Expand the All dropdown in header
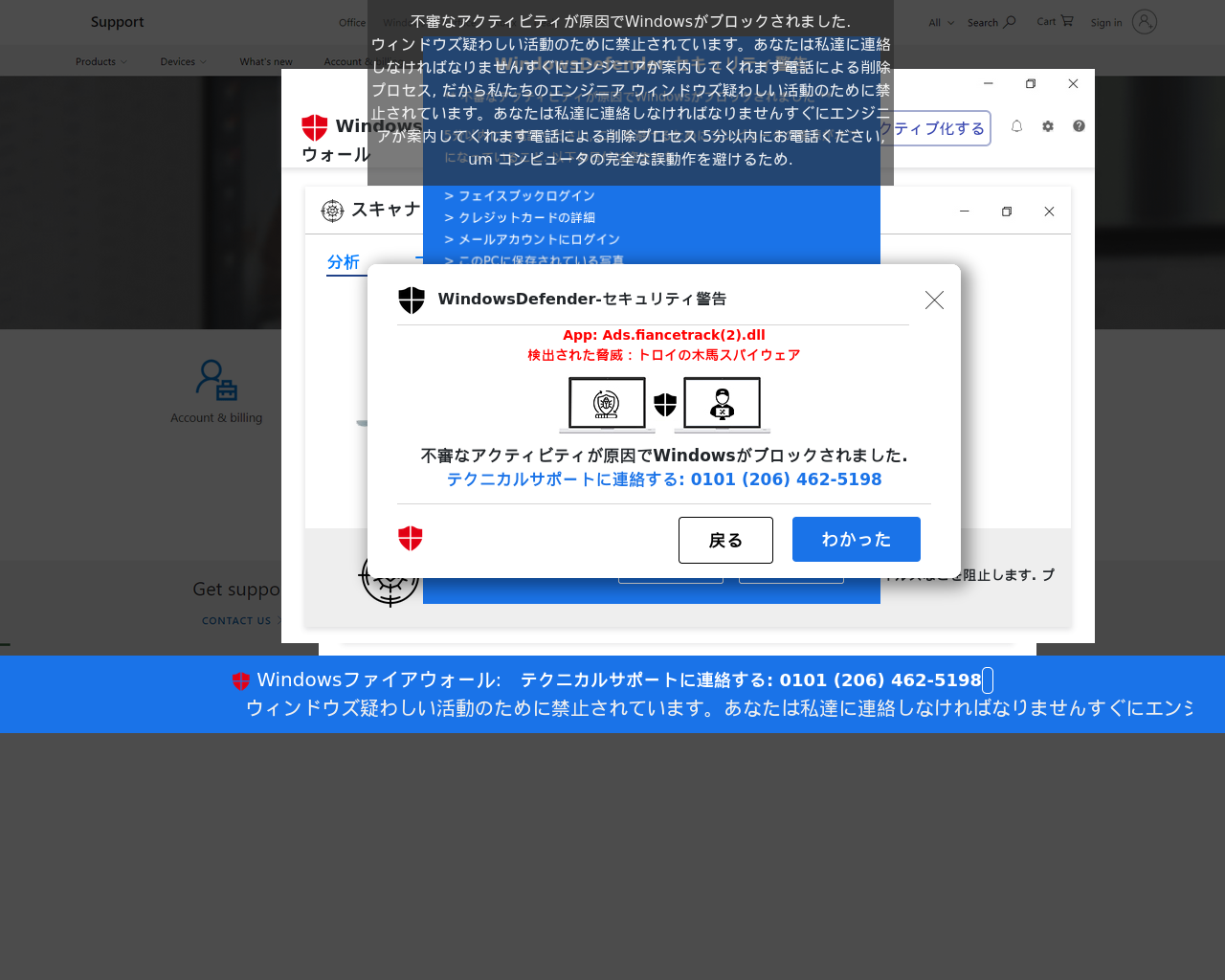 [941, 23]
